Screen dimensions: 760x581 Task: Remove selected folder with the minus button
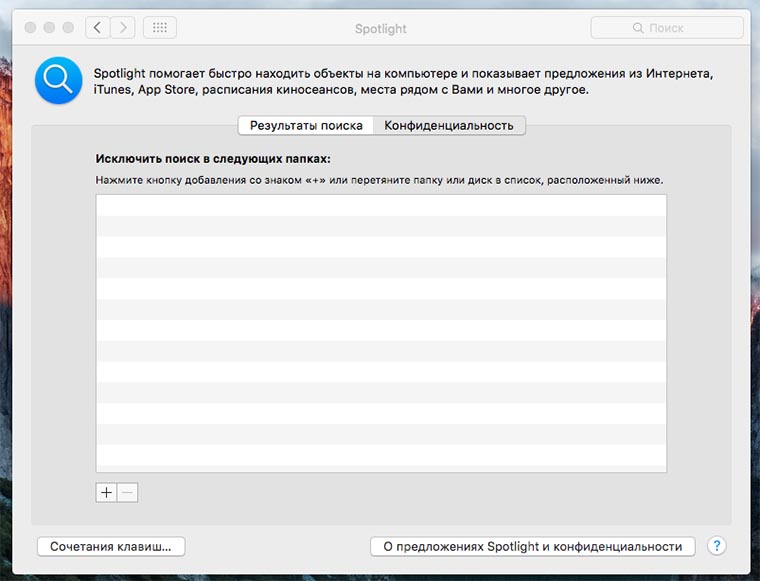127,492
